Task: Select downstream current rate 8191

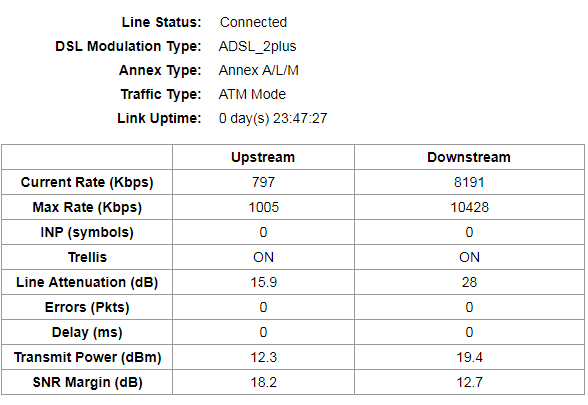Action: [469, 182]
